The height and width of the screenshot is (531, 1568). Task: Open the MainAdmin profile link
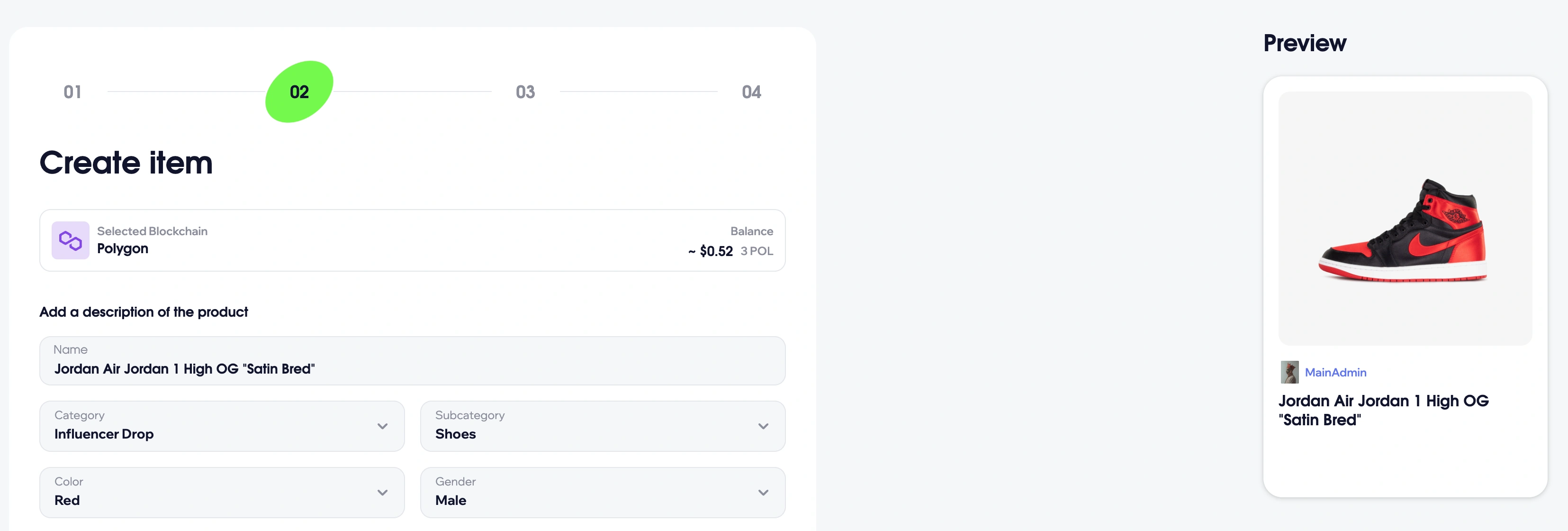click(x=1335, y=372)
